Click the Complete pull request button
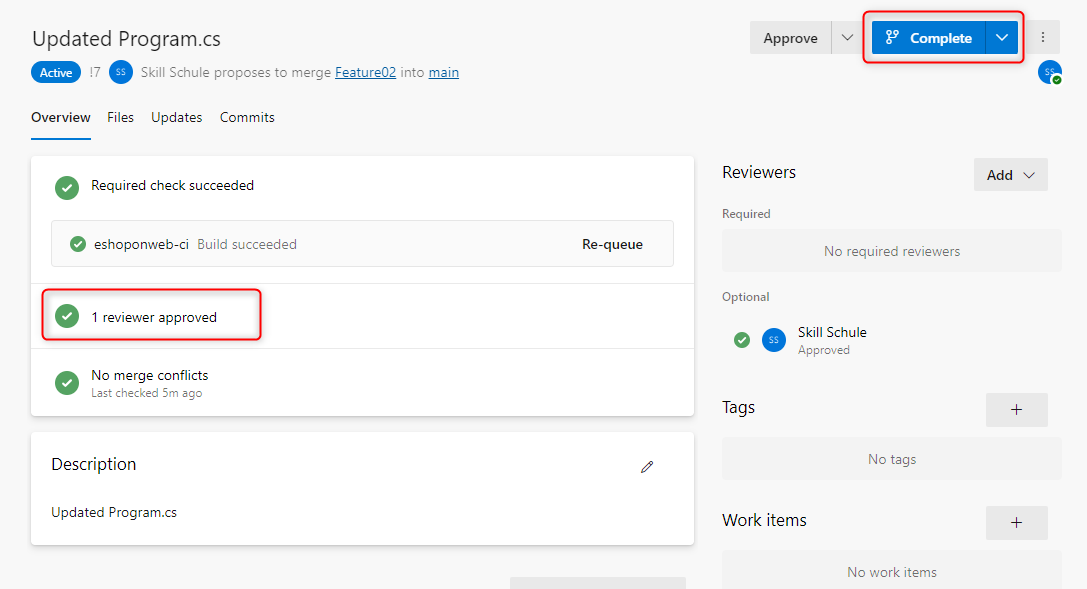The image size is (1087, 589). pos(929,38)
